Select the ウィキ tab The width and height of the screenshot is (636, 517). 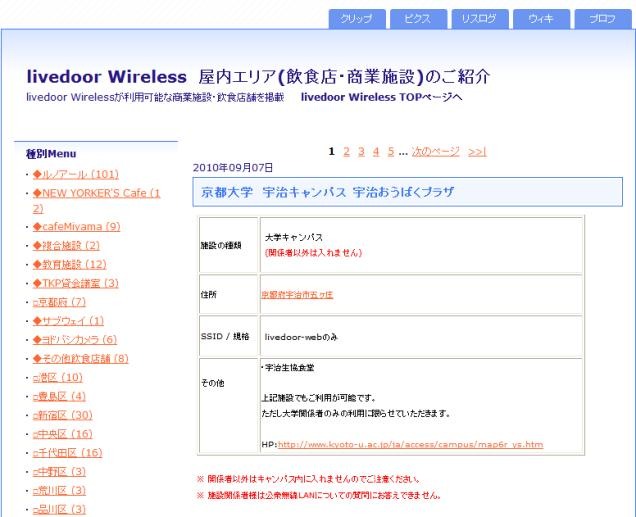[541, 19]
